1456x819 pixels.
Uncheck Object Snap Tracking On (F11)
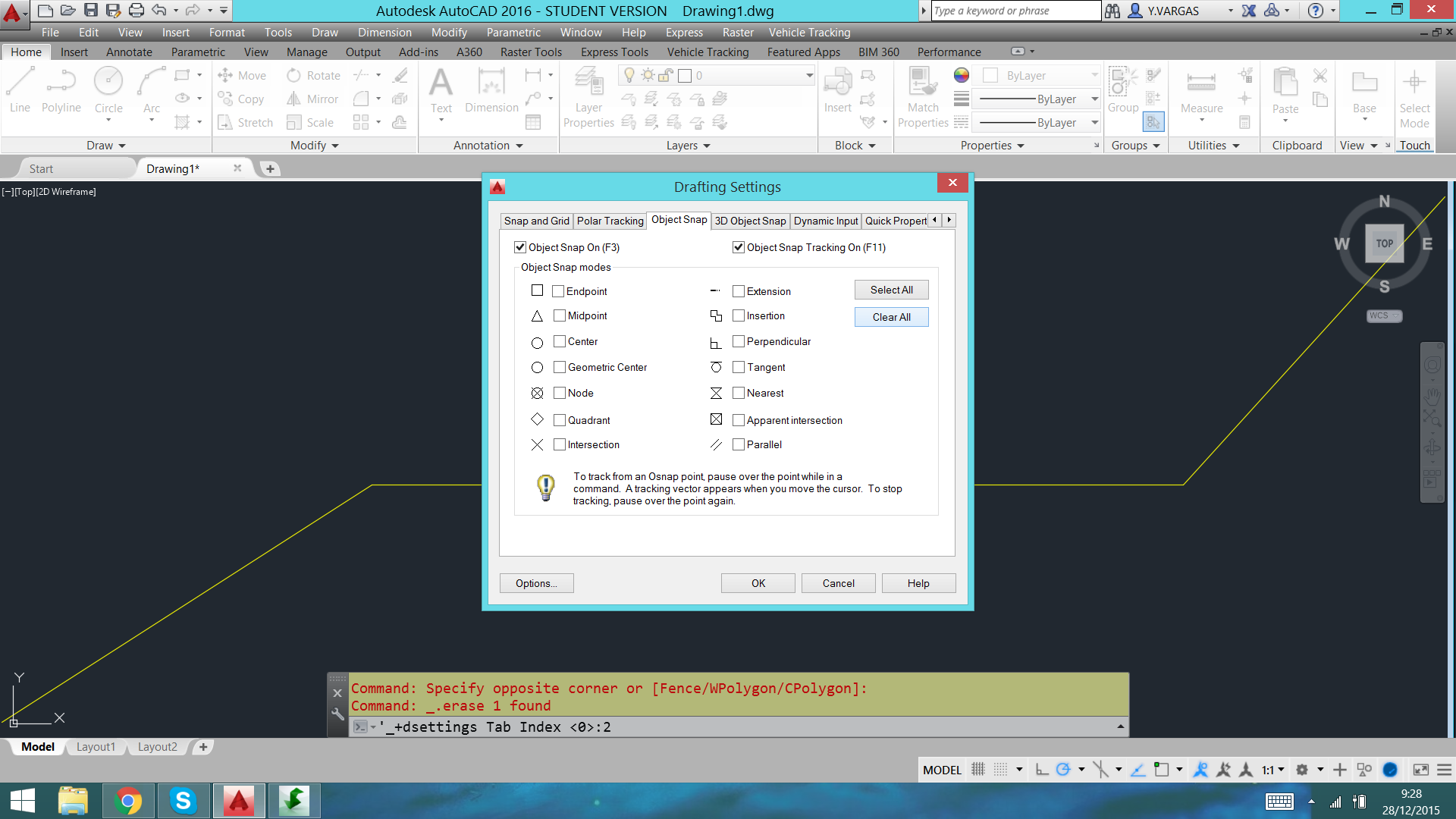(x=739, y=247)
